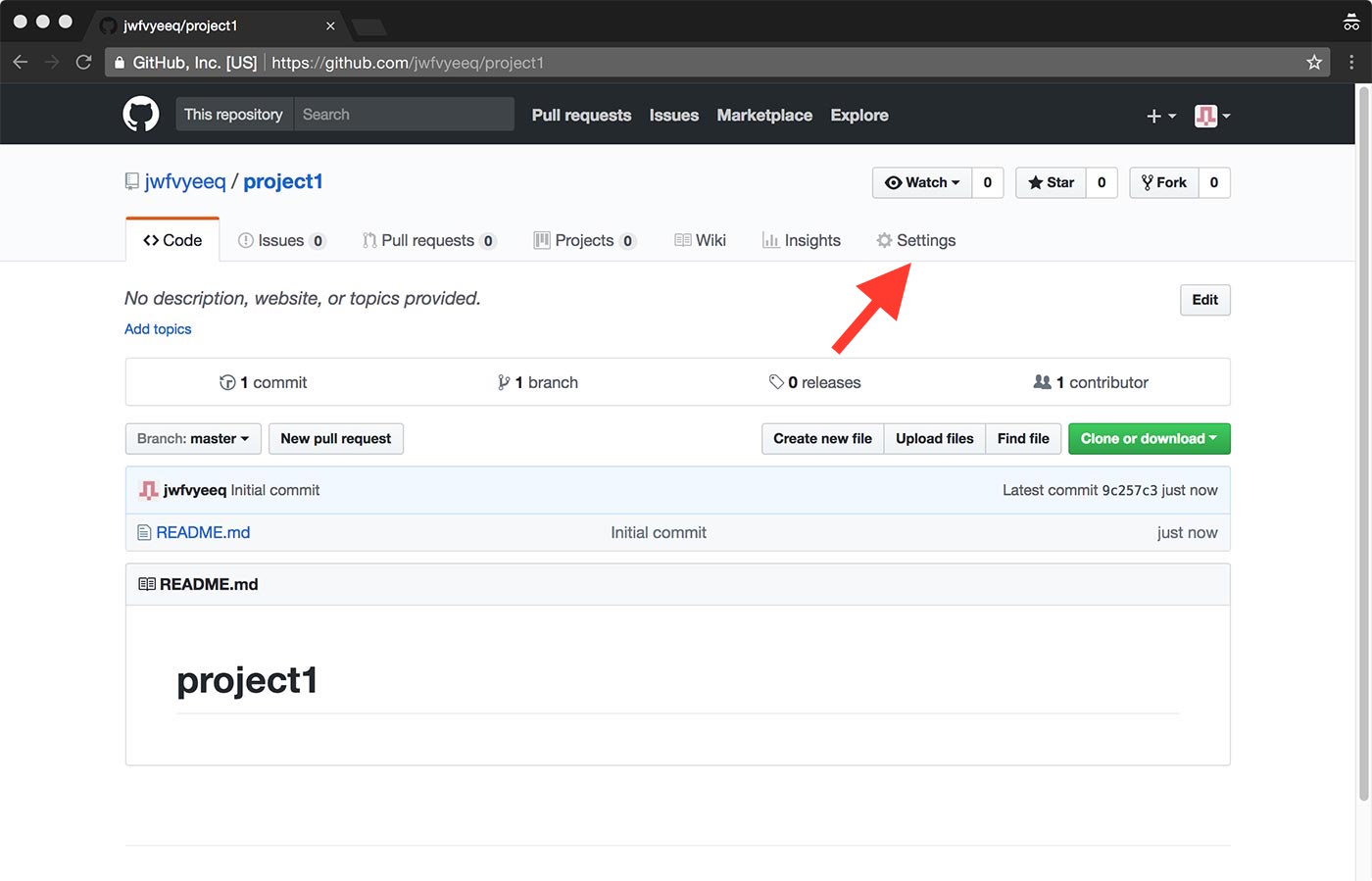Click Edit description button
The image size is (1372, 881).
[x=1204, y=300]
